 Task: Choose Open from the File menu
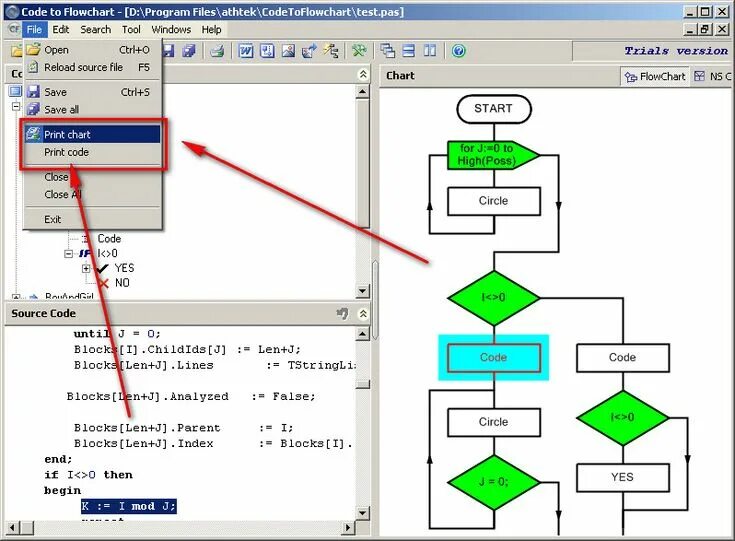click(92, 50)
